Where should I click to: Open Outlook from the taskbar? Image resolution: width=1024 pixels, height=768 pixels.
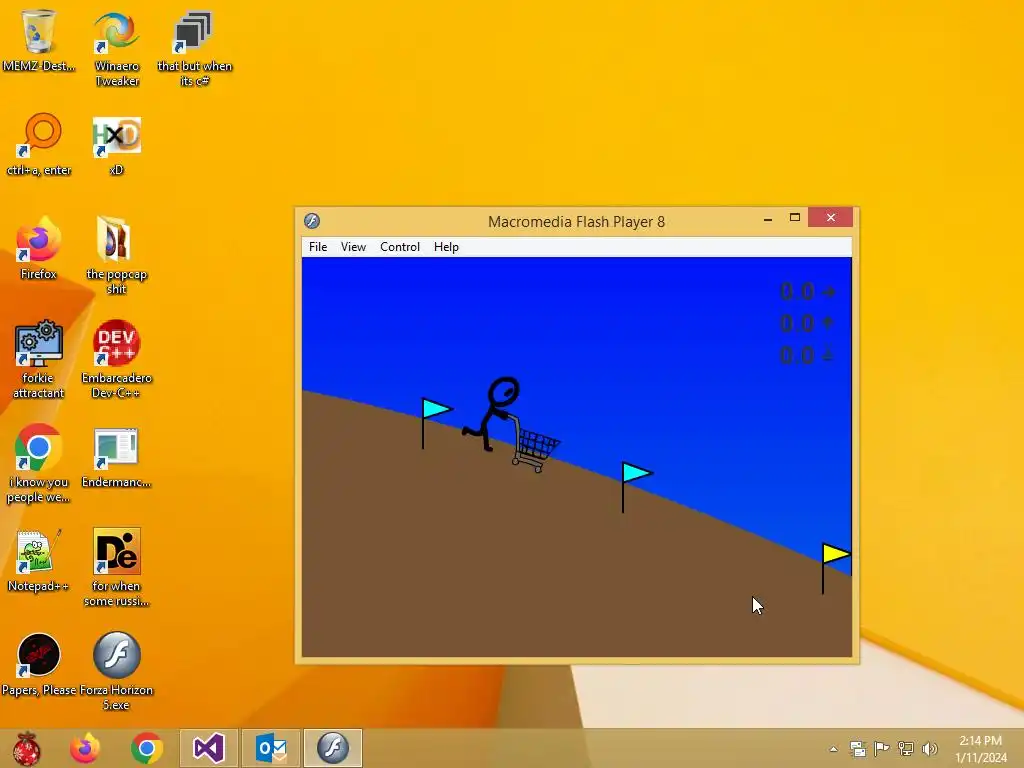click(x=271, y=748)
